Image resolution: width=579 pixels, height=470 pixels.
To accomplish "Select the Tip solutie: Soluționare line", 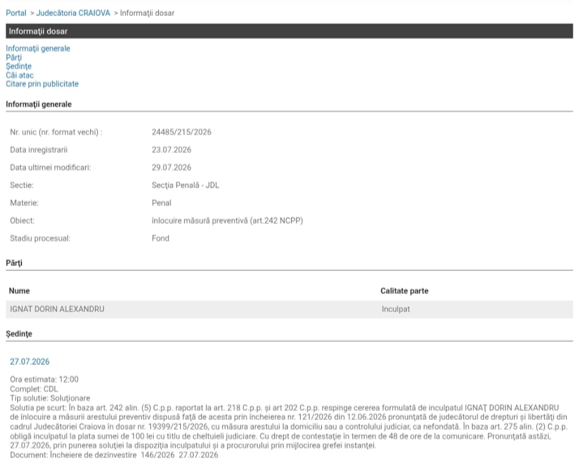I will coord(50,398).
